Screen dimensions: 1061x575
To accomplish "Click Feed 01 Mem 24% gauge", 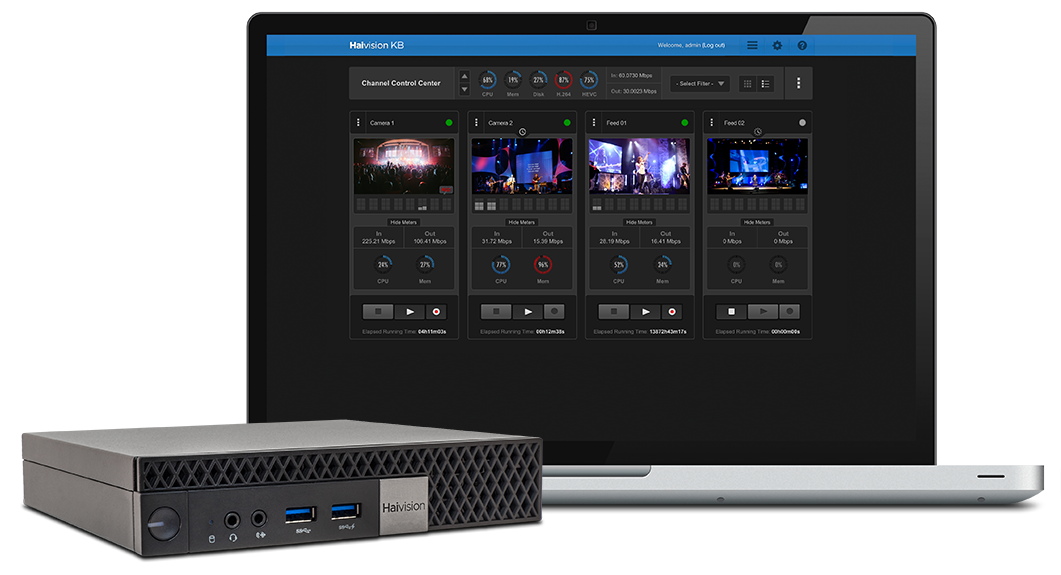I will [662, 264].
